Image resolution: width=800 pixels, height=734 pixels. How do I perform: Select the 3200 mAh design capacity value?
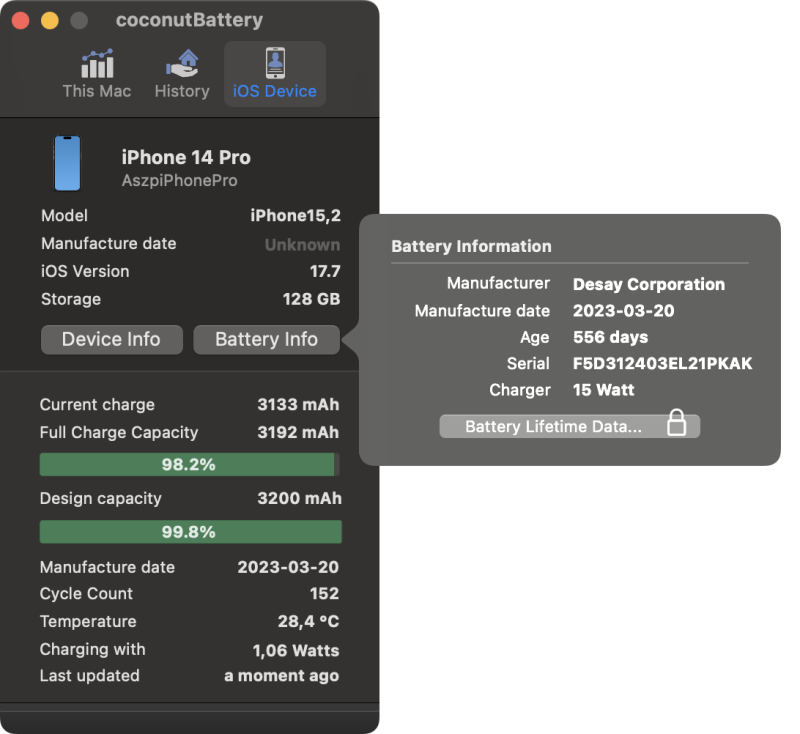299,498
